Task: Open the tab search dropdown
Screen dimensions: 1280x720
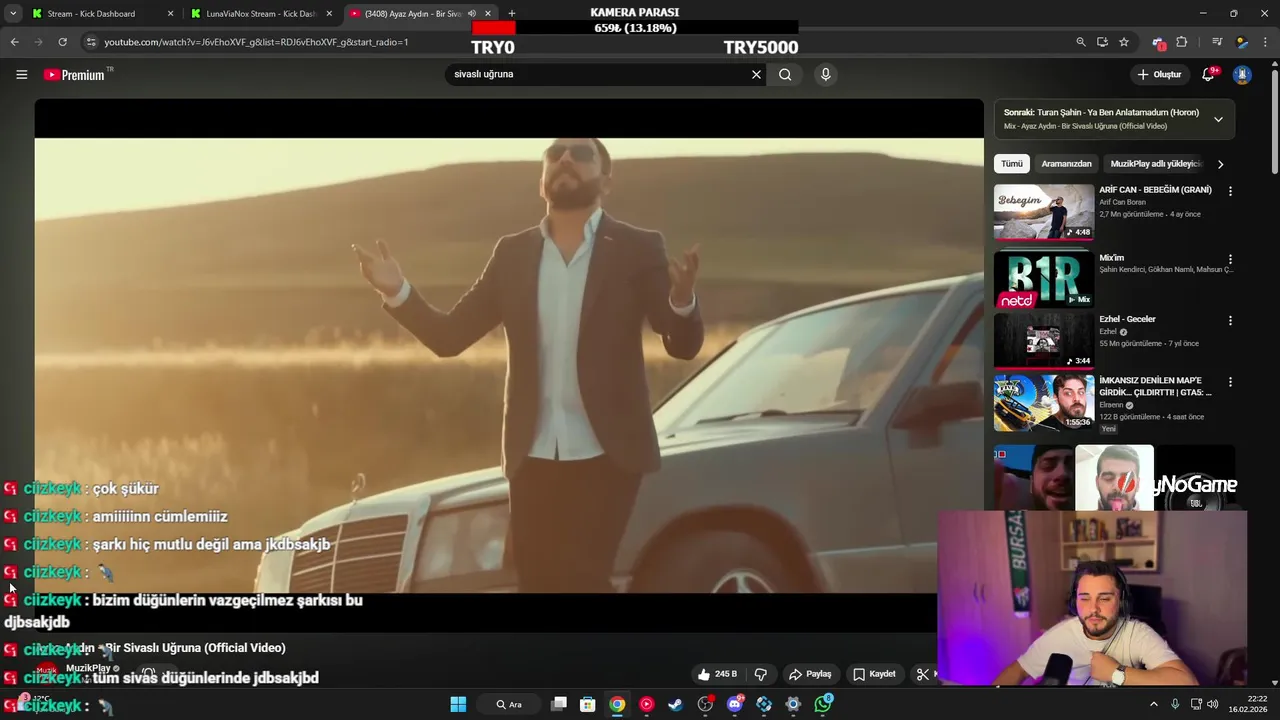Action: (13, 14)
